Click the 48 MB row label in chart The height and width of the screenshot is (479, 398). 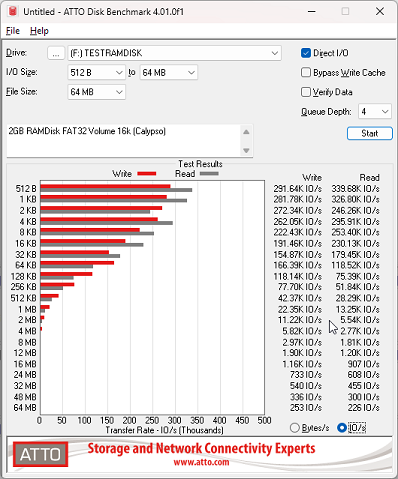pos(25,397)
